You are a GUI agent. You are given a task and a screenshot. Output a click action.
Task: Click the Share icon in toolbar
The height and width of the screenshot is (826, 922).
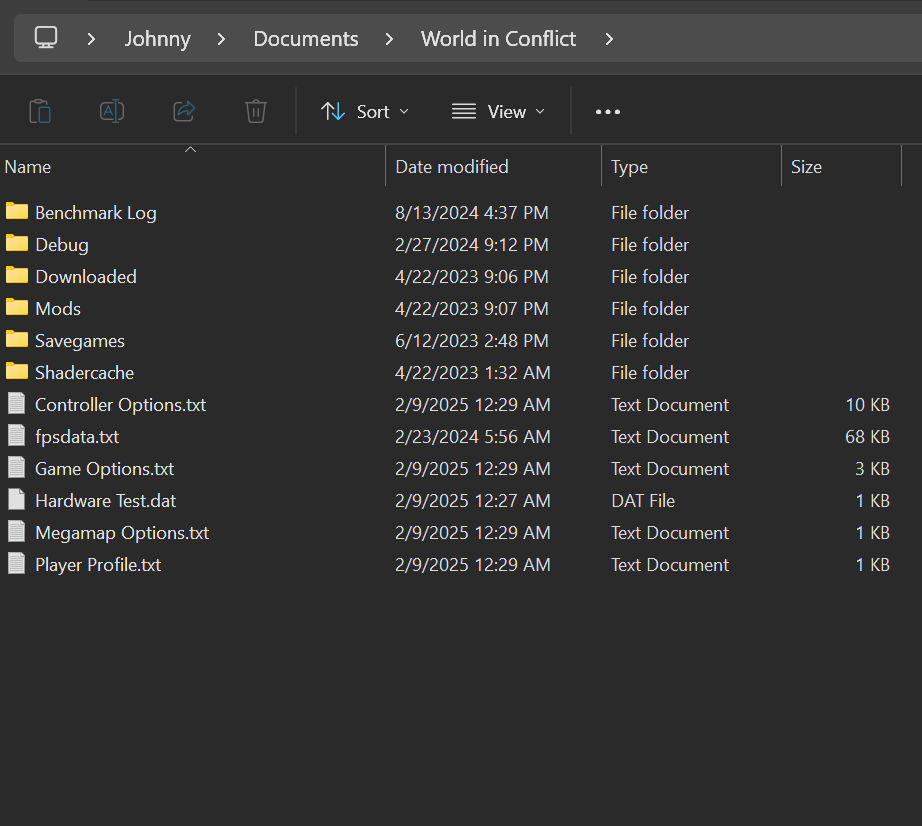[184, 111]
